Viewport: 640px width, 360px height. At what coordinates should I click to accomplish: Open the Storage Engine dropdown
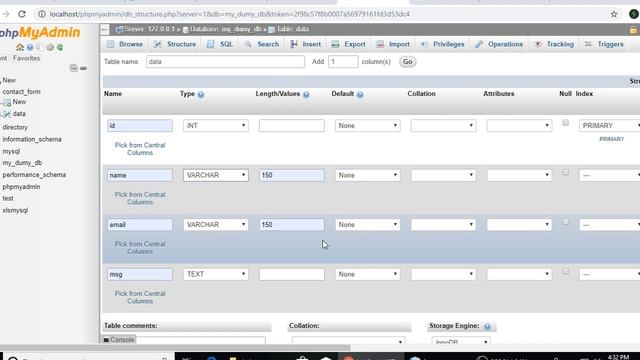pos(461,341)
